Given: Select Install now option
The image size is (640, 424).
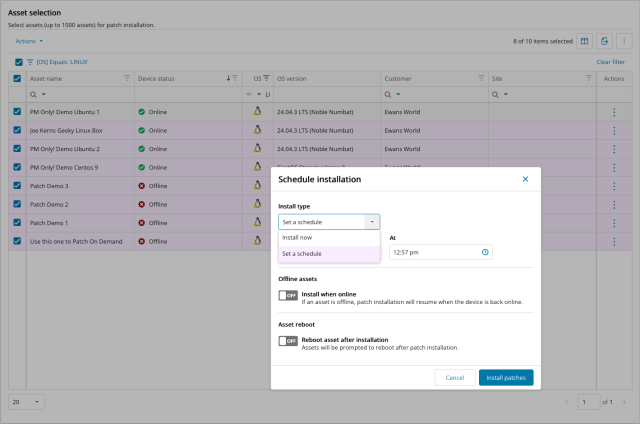Looking at the screenshot, I should point(329,238).
